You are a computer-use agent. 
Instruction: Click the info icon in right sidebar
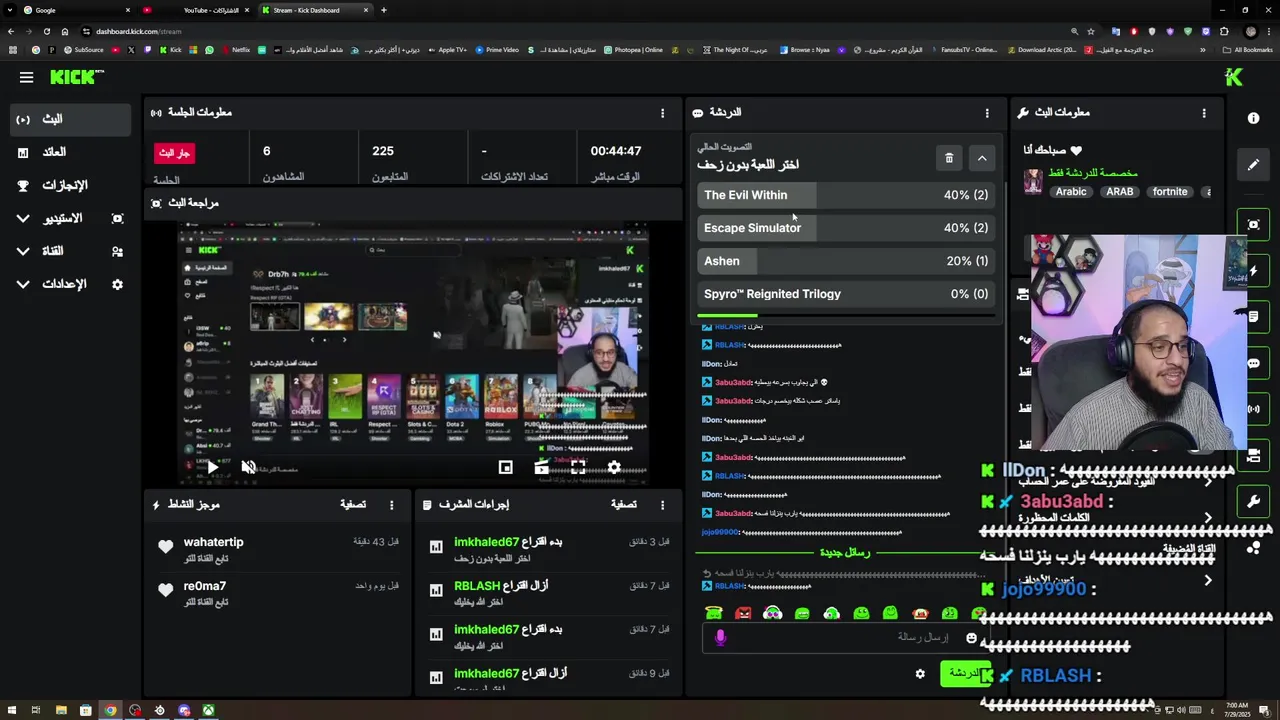(1253, 118)
